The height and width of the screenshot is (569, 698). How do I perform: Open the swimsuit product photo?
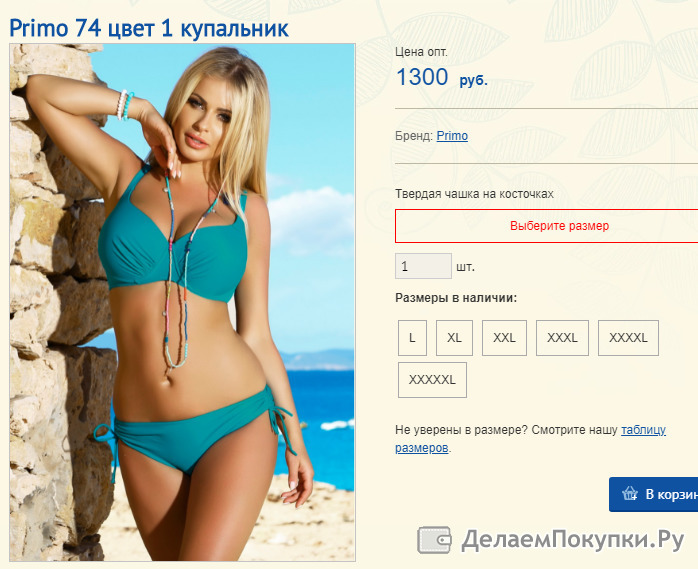pos(183,302)
